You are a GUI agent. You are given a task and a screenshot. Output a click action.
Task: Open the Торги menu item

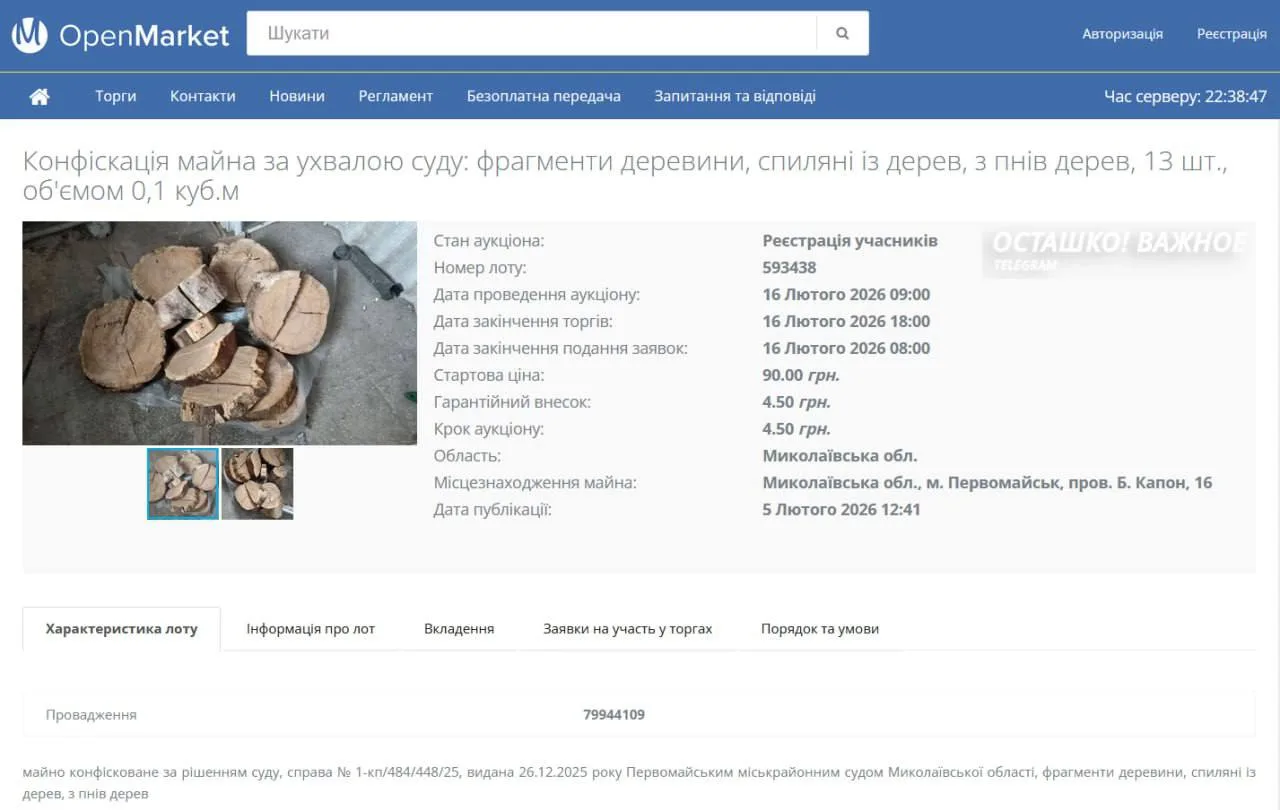click(x=116, y=96)
